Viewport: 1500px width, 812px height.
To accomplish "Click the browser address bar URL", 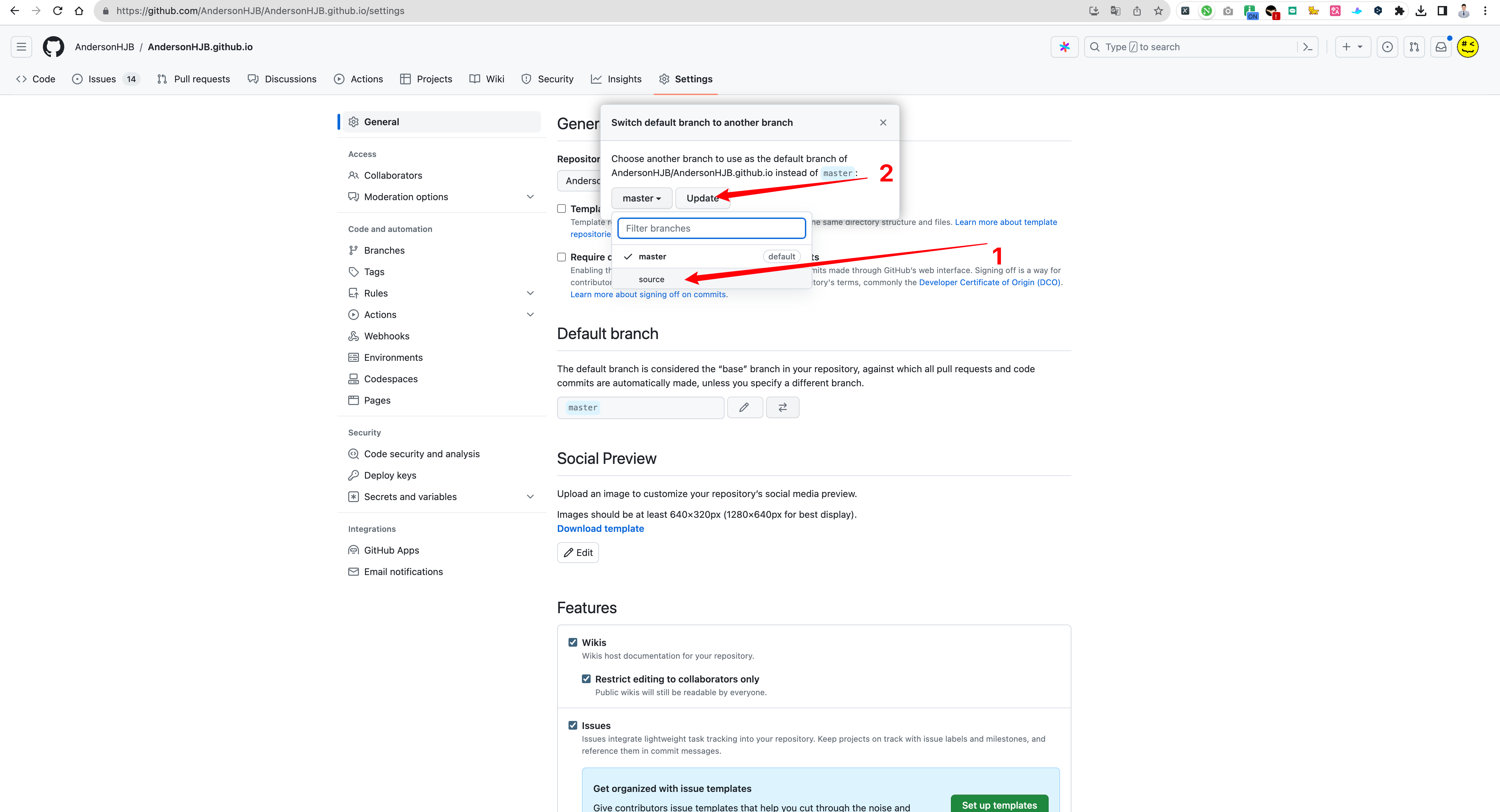I will click(x=260, y=11).
